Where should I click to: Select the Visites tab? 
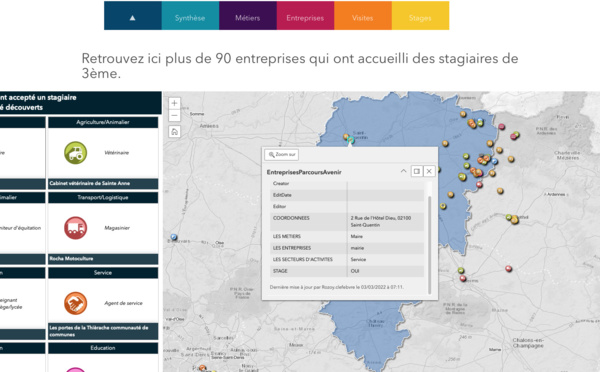click(363, 15)
